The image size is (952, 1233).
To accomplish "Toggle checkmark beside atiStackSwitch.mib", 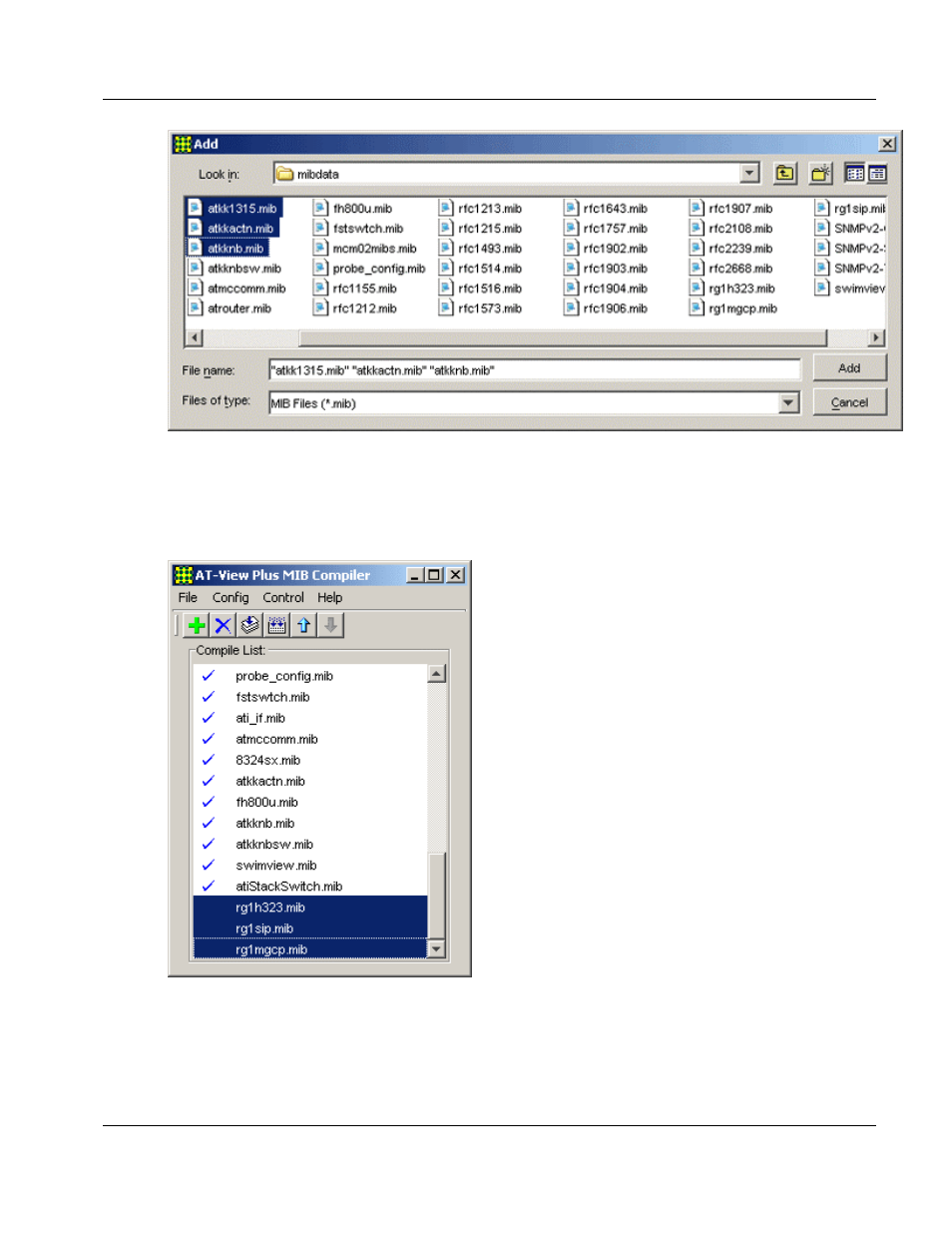I will tap(209, 886).
